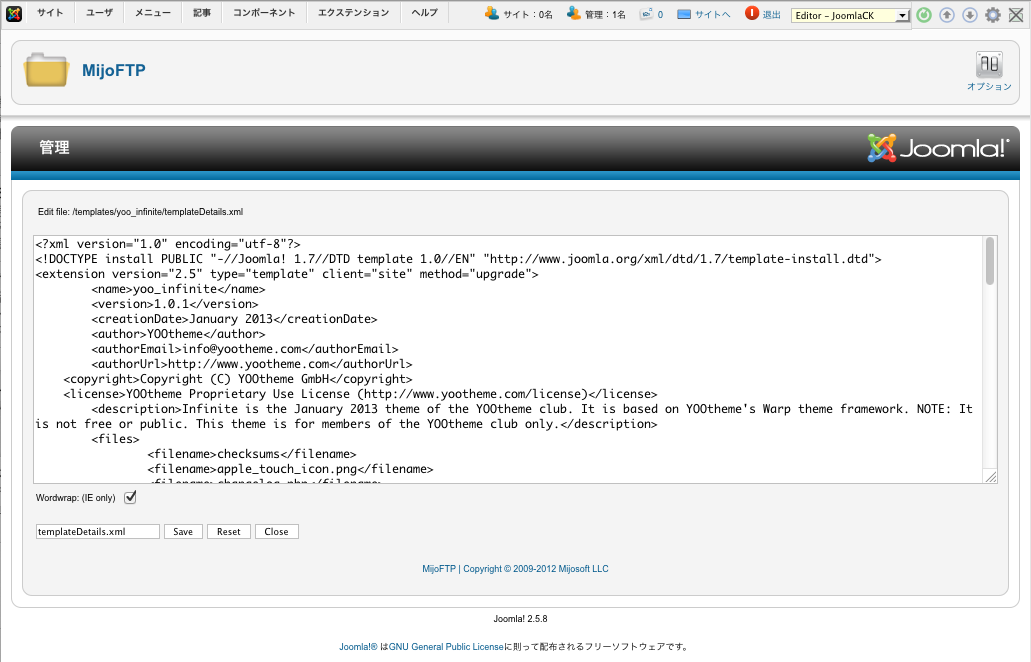This screenshot has height=662, width=1031.
Task: Click the down arrow circle icon
Action: [969, 15]
